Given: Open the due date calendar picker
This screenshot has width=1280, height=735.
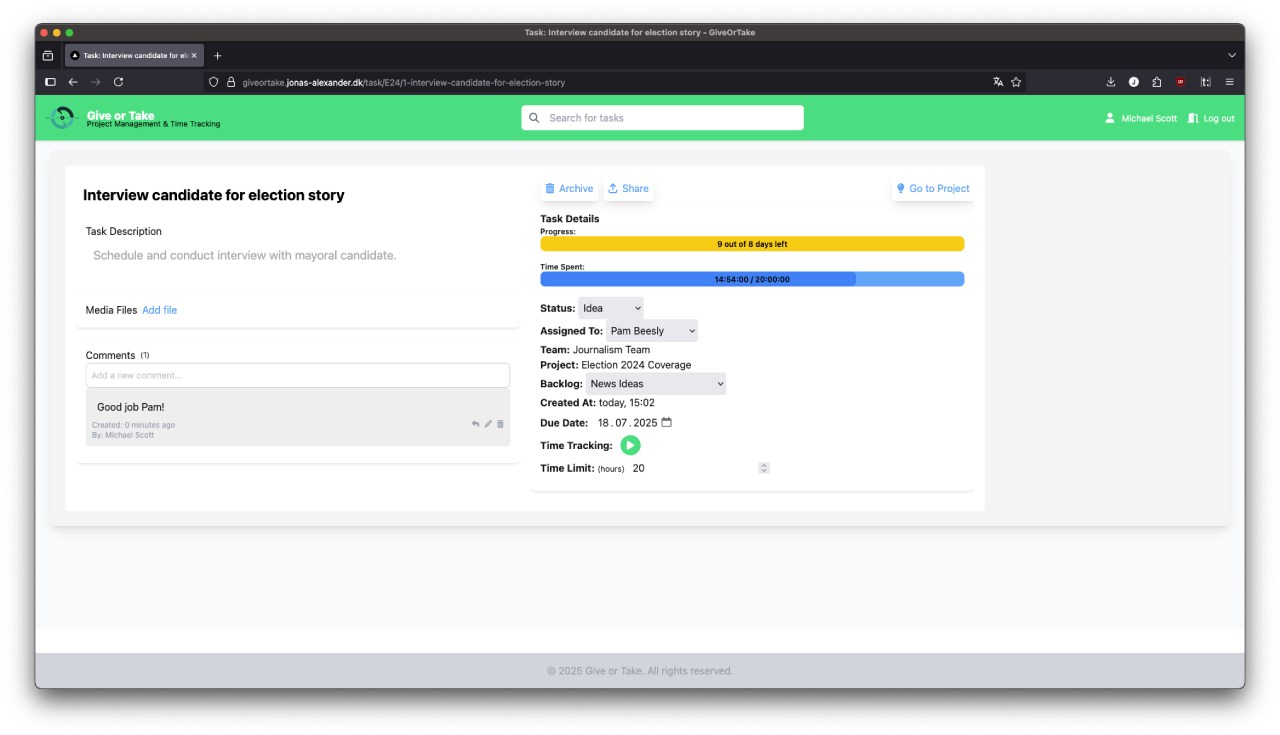Looking at the screenshot, I should 667,423.
